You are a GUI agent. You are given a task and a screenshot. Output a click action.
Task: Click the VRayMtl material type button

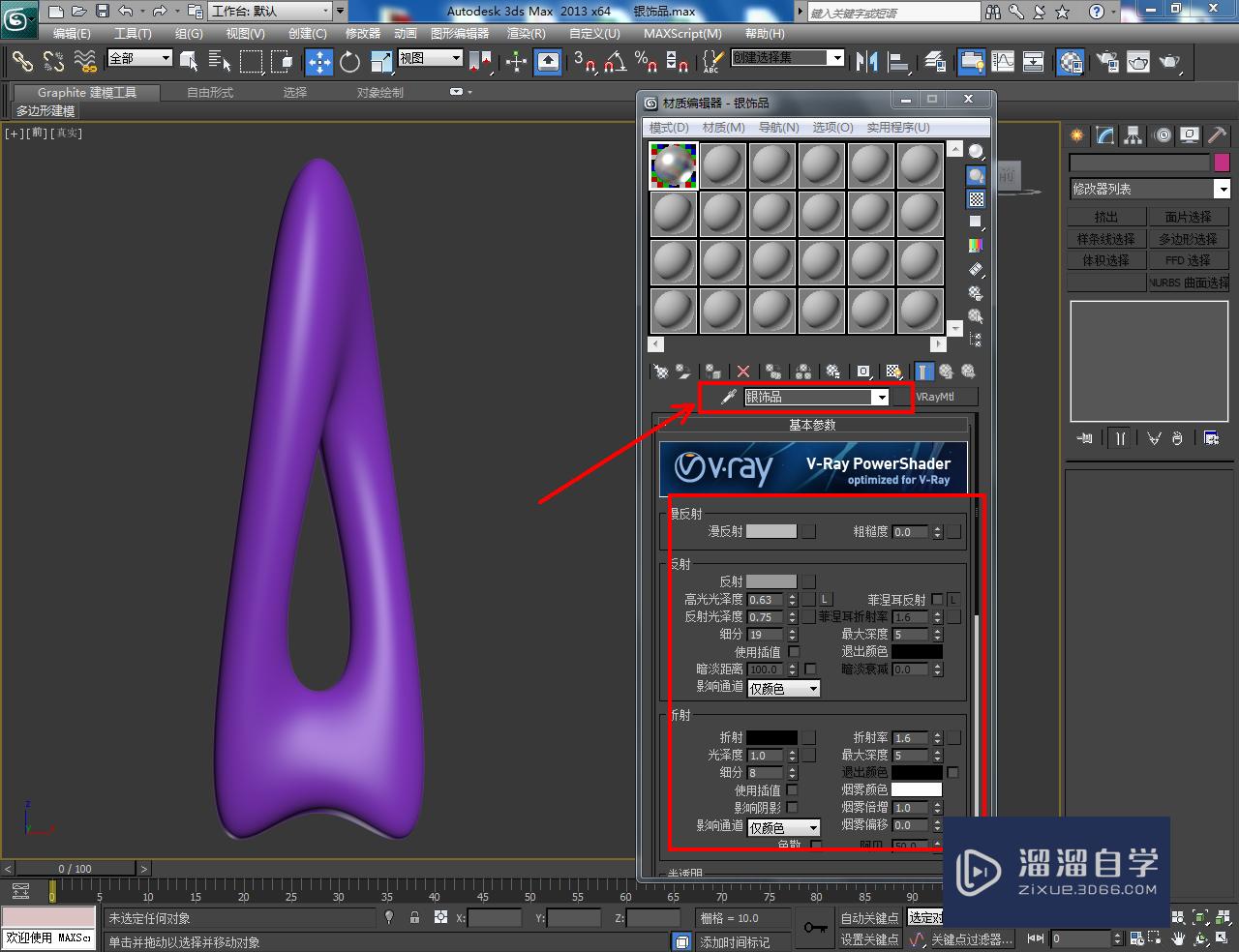(934, 397)
